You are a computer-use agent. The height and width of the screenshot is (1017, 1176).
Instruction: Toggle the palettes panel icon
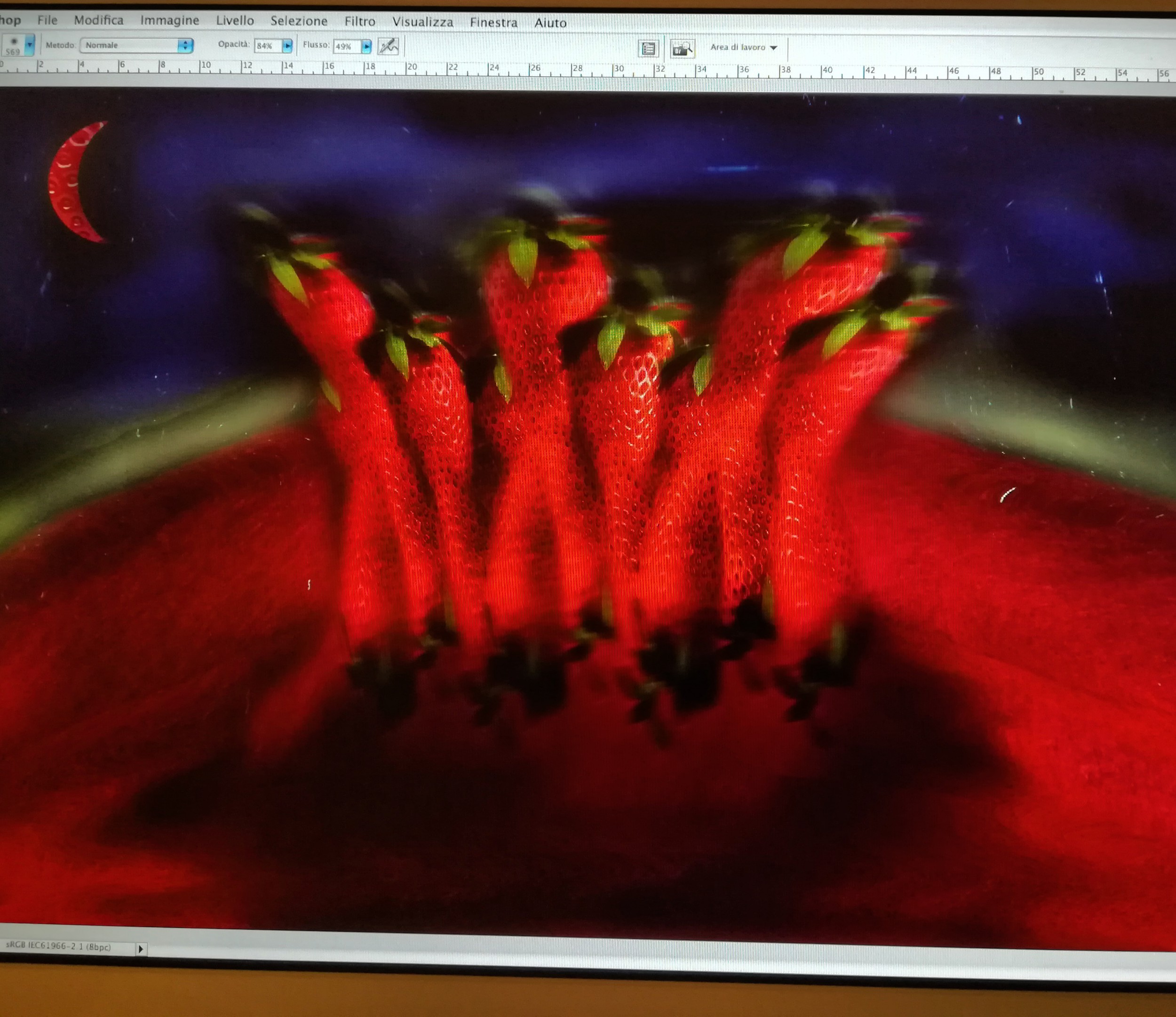click(648, 49)
